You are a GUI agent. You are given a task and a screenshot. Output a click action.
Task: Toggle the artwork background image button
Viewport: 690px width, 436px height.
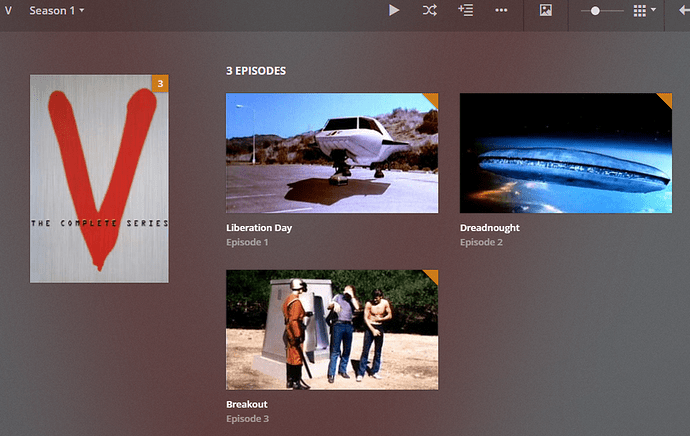[546, 10]
